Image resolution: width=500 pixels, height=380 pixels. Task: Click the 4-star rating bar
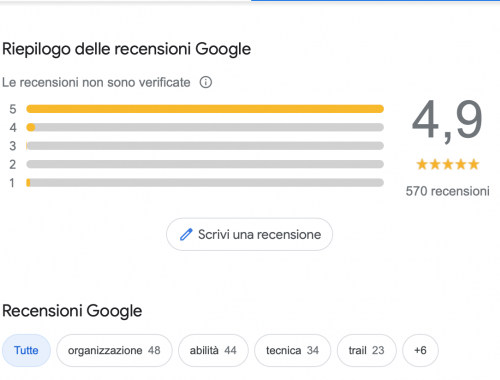(x=205, y=127)
